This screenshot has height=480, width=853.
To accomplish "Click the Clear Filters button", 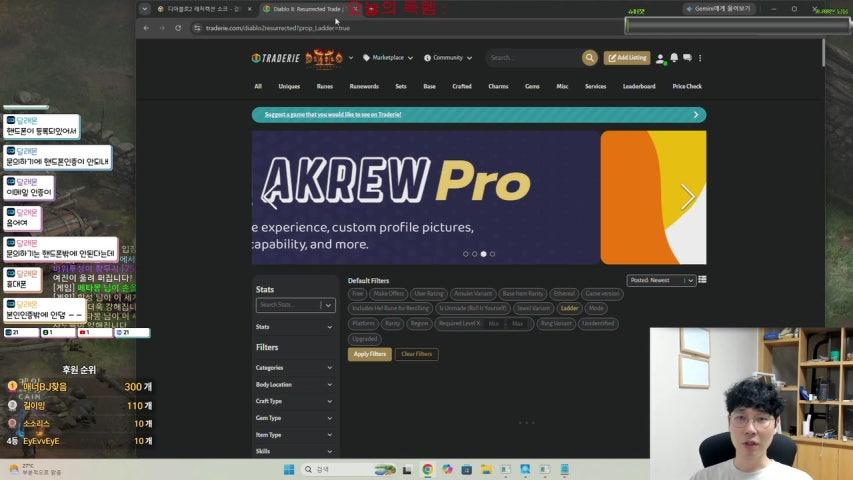I will click(x=417, y=354).
